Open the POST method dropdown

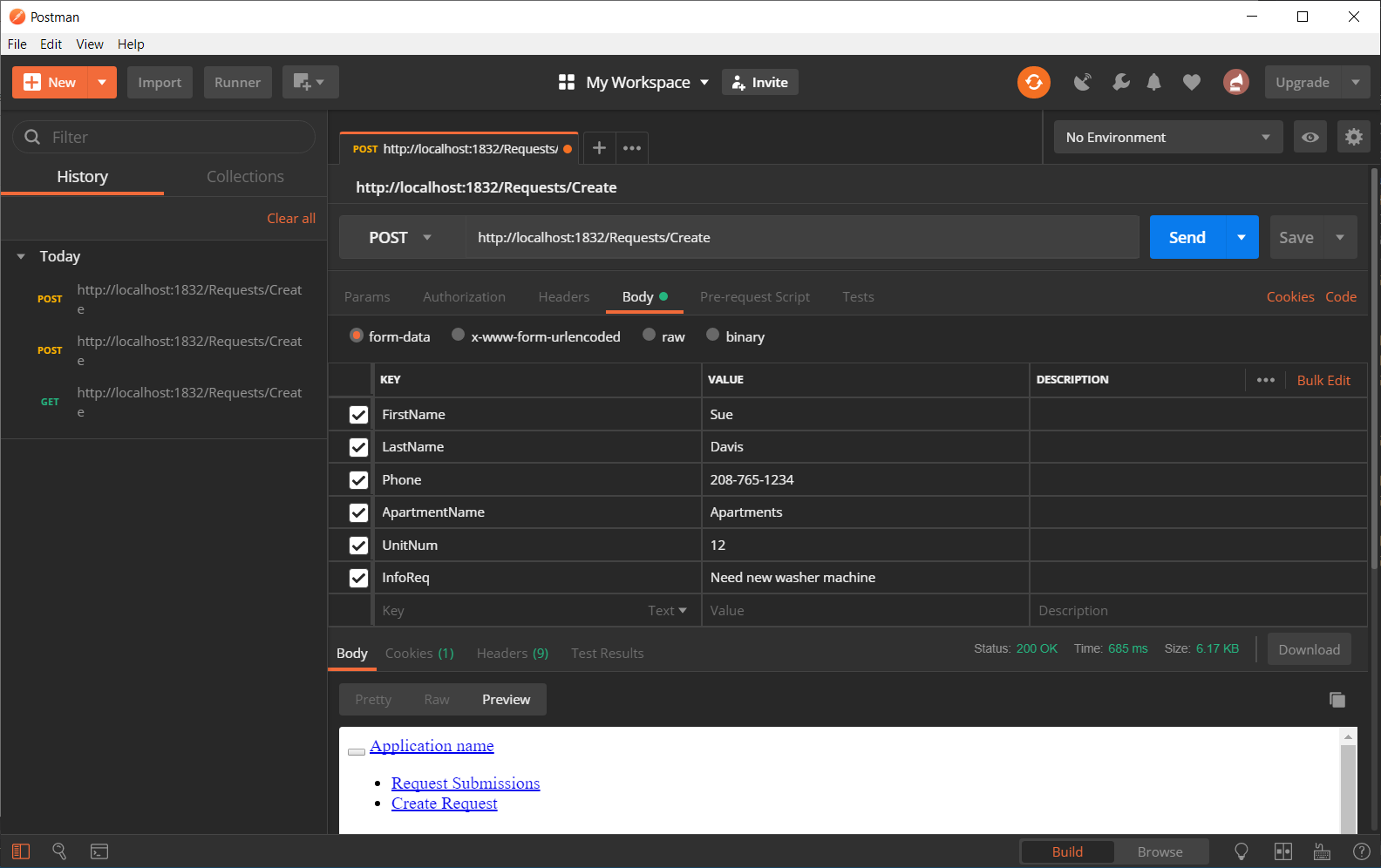click(x=400, y=238)
